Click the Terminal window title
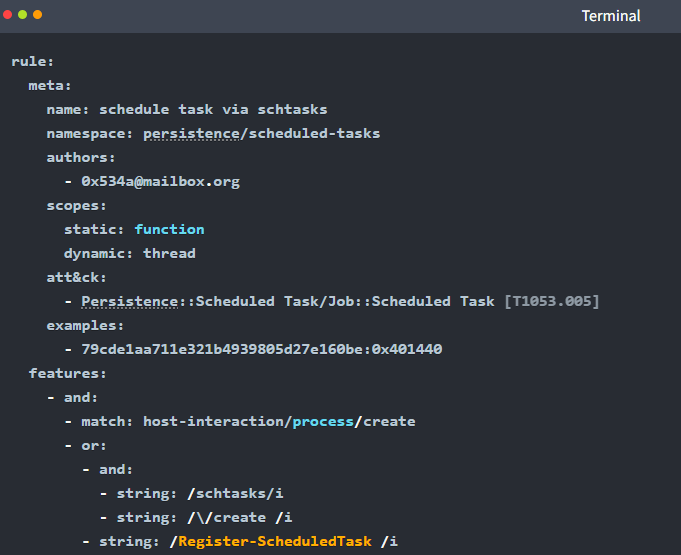The height and width of the screenshot is (555, 681). (x=611, y=16)
